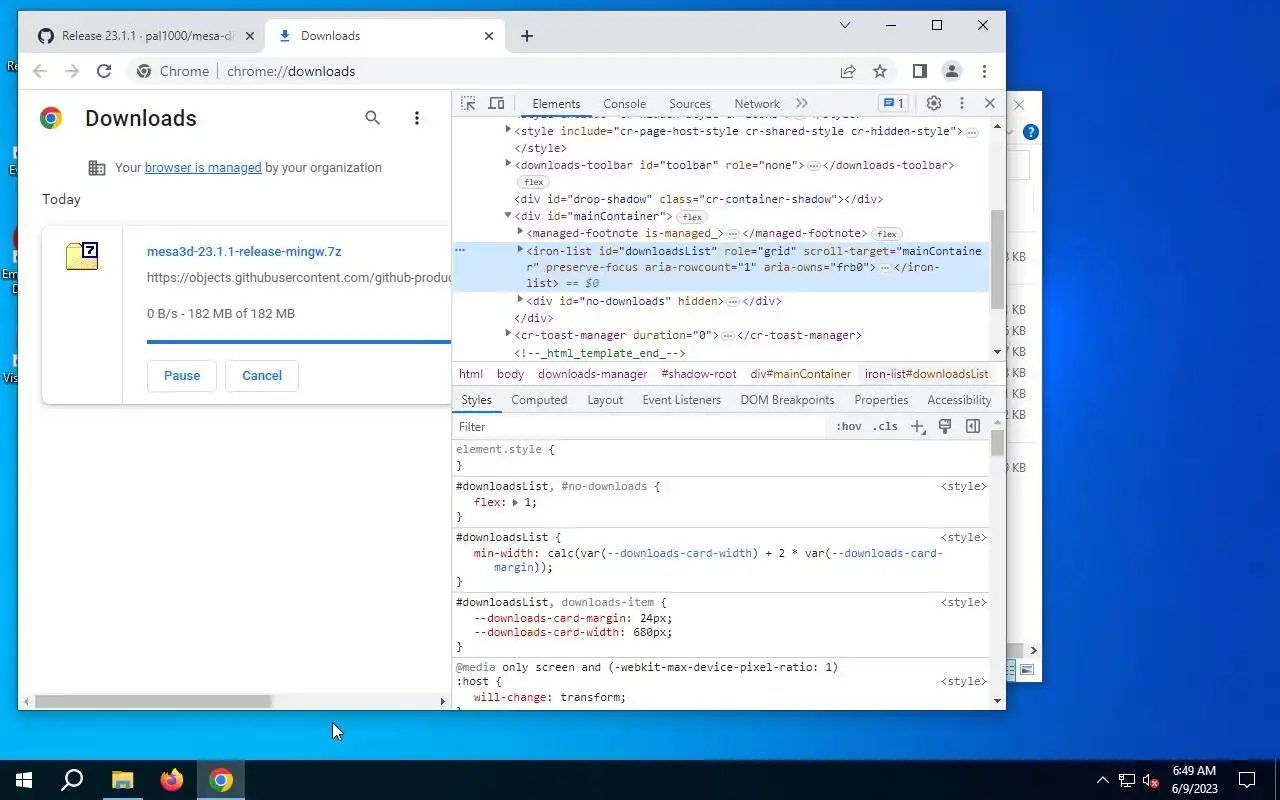Open the DOM Breakpoints tab
Image resolution: width=1280 pixels, height=800 pixels.
(x=787, y=400)
